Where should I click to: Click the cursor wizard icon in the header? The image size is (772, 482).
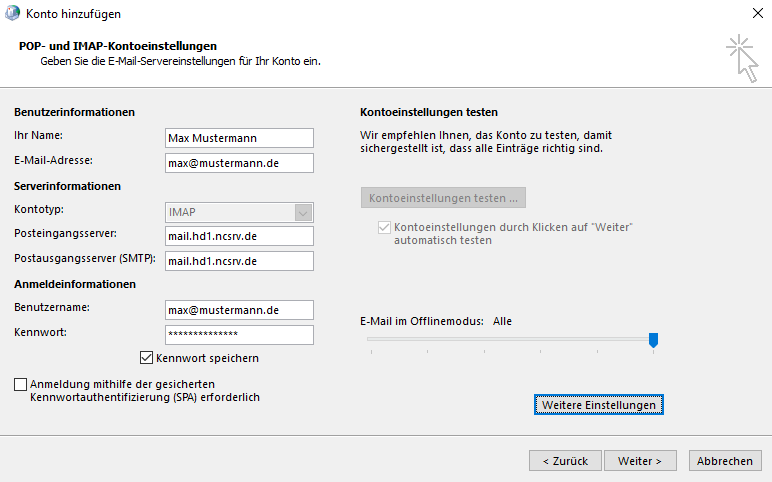(x=741, y=58)
